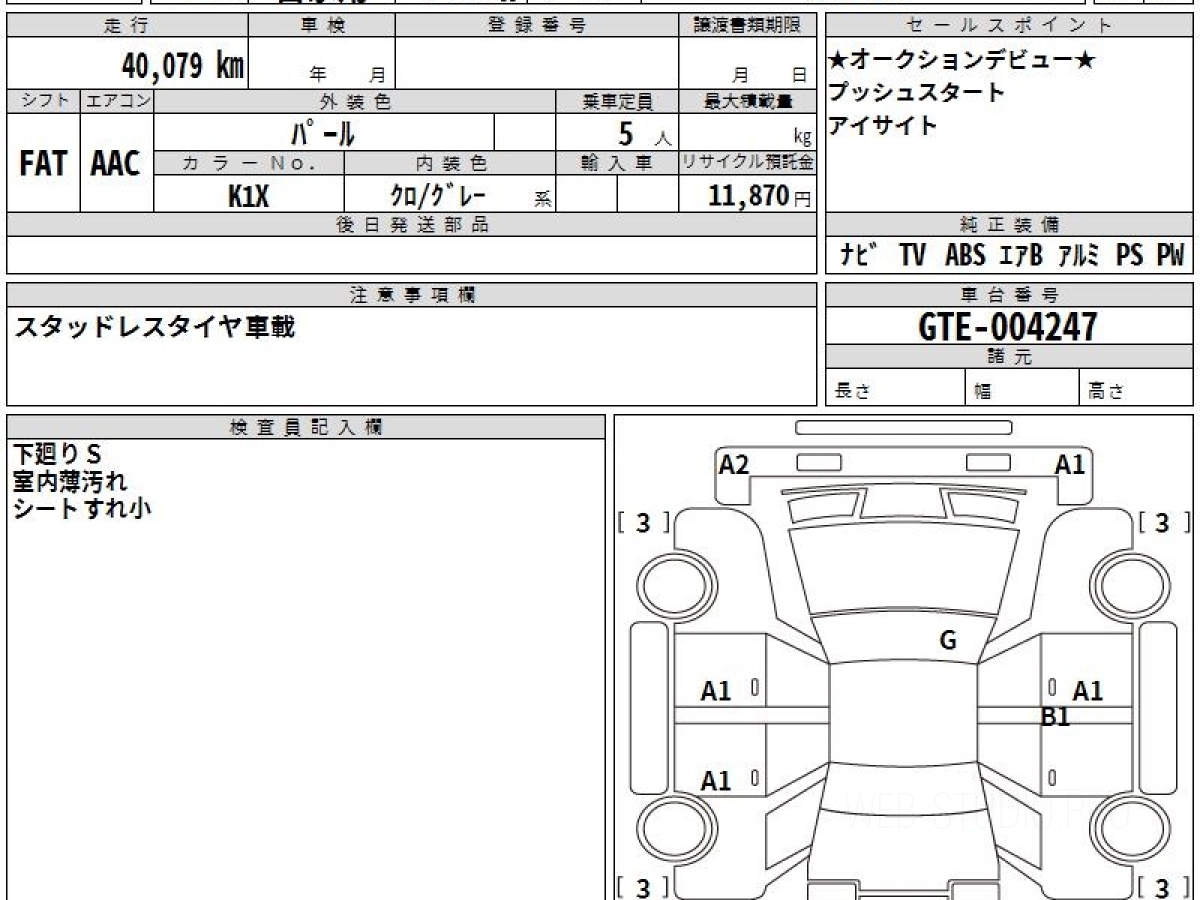Viewport: 1200px width, 900px height.
Task: Click the chassis number GTE-004247
Action: pos(1008,326)
